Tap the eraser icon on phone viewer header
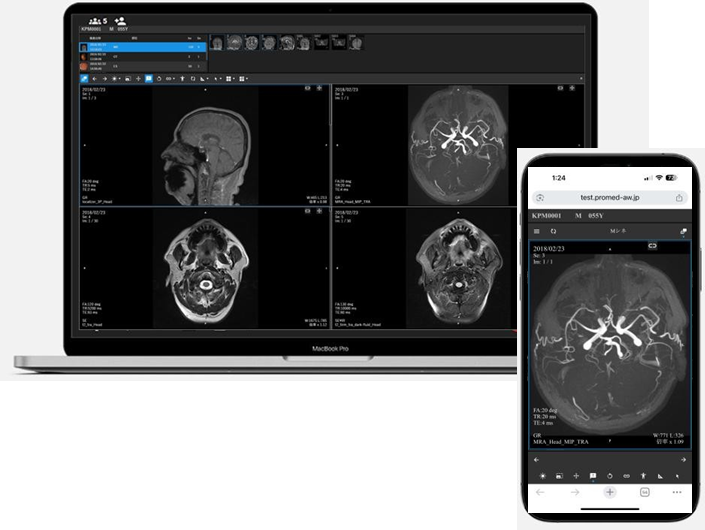705x530 pixels. click(x=683, y=231)
